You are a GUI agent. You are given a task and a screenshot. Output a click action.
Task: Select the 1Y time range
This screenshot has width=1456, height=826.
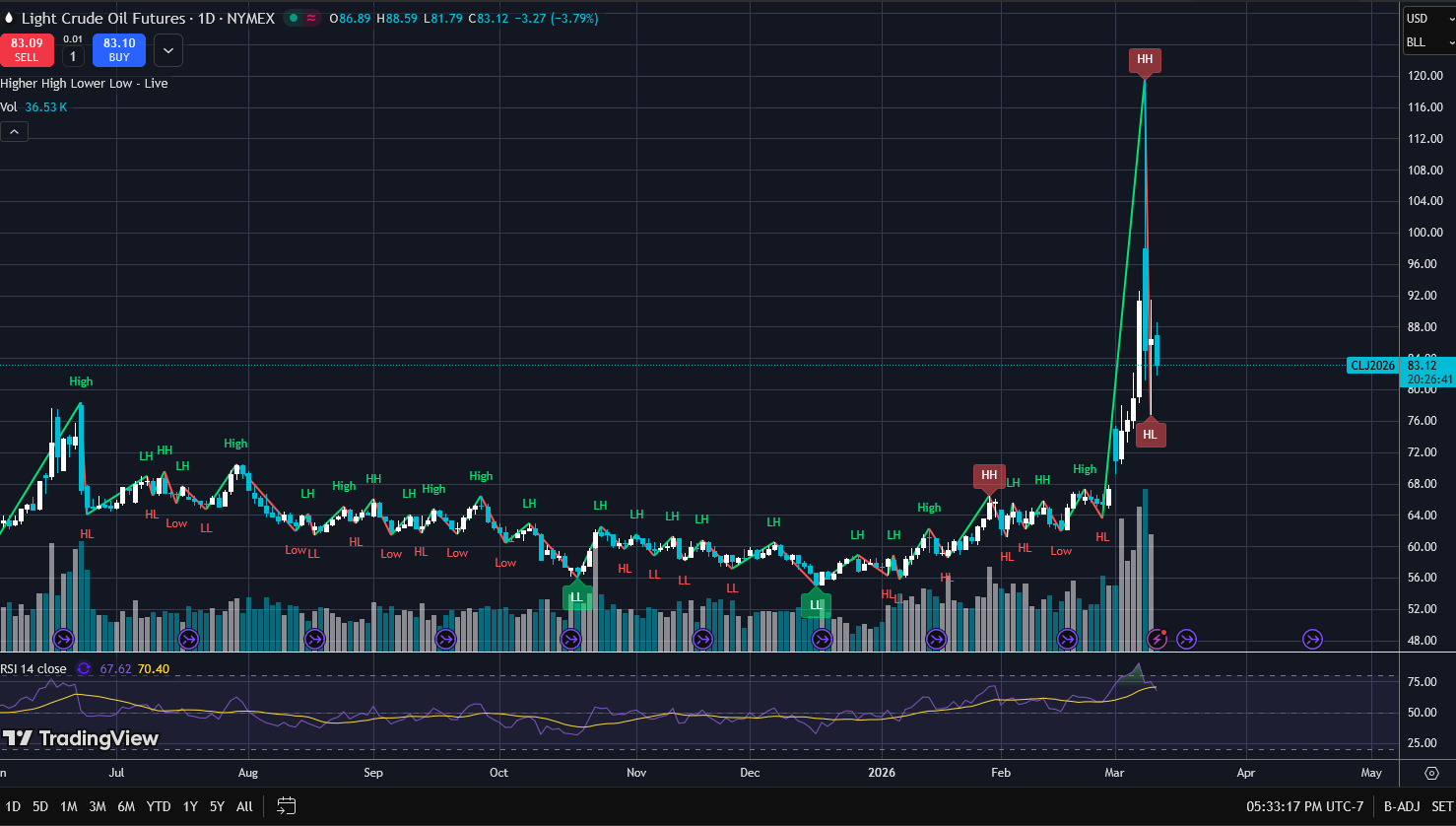click(x=190, y=806)
